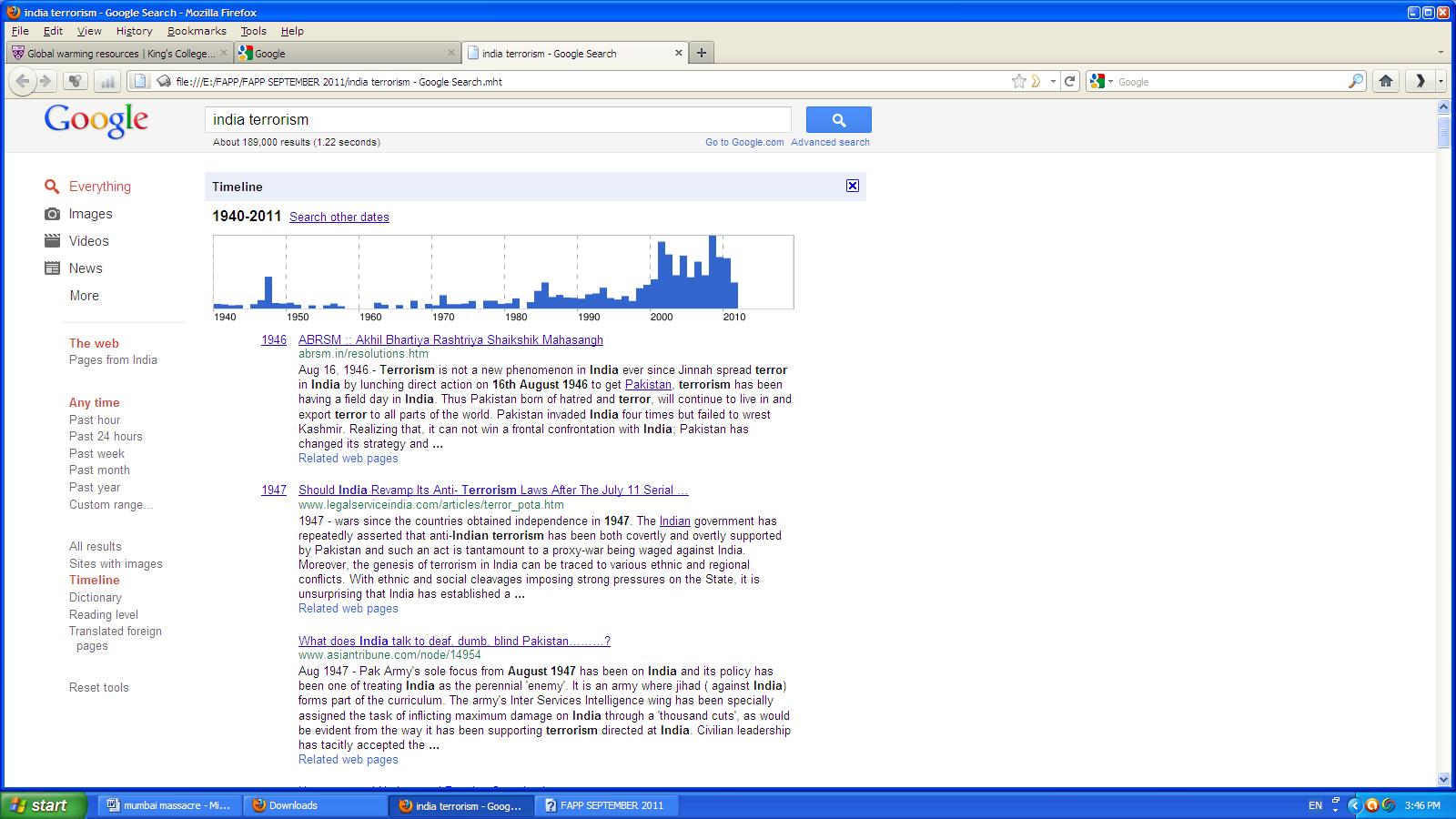Click the india terrorism search input field

coord(498,119)
